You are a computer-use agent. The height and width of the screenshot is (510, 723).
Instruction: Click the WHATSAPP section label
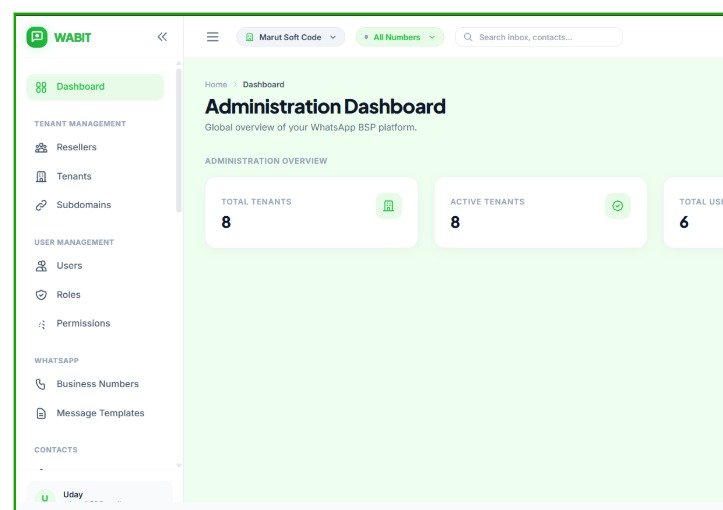point(56,361)
